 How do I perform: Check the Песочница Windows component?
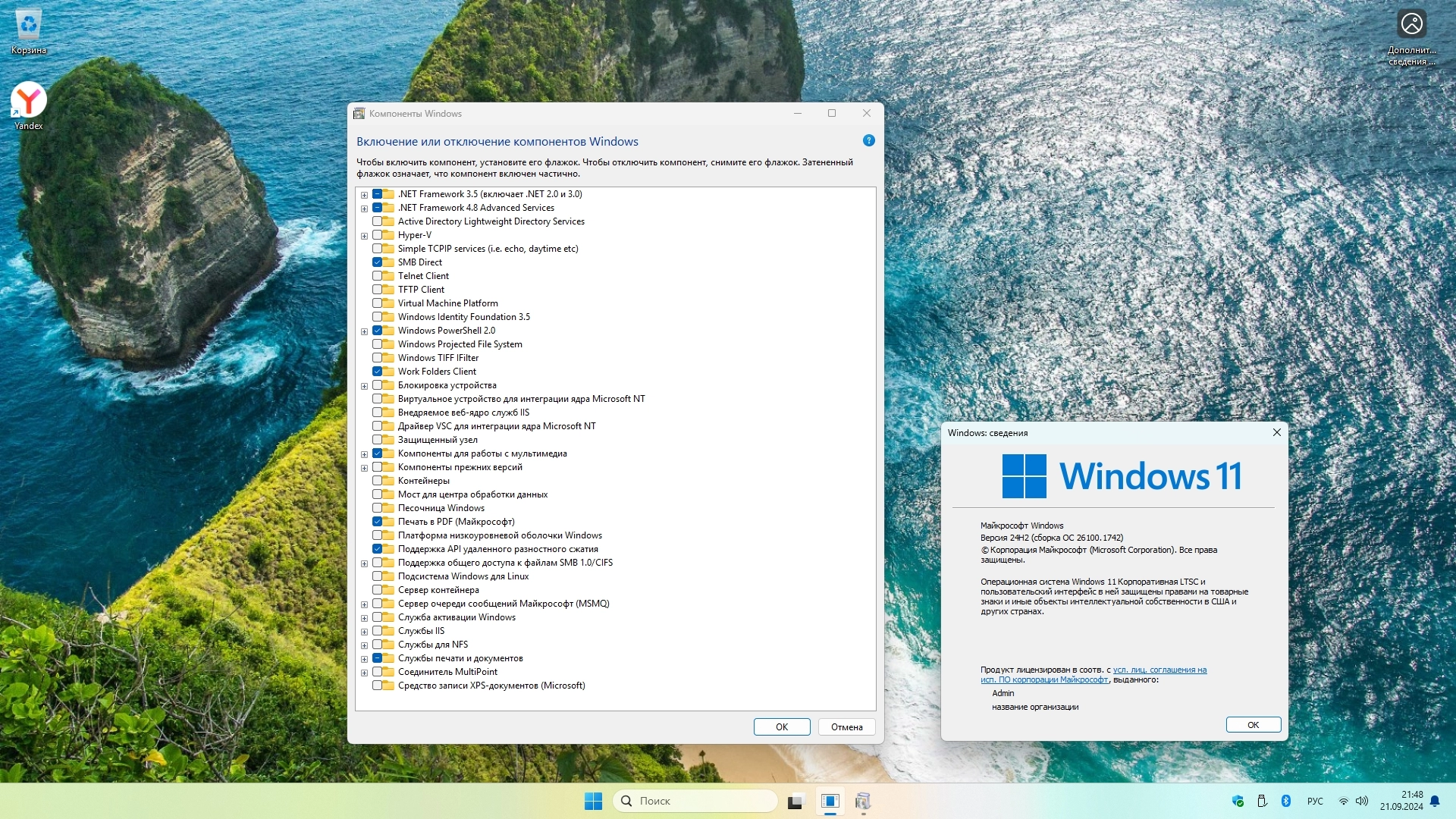click(x=377, y=508)
